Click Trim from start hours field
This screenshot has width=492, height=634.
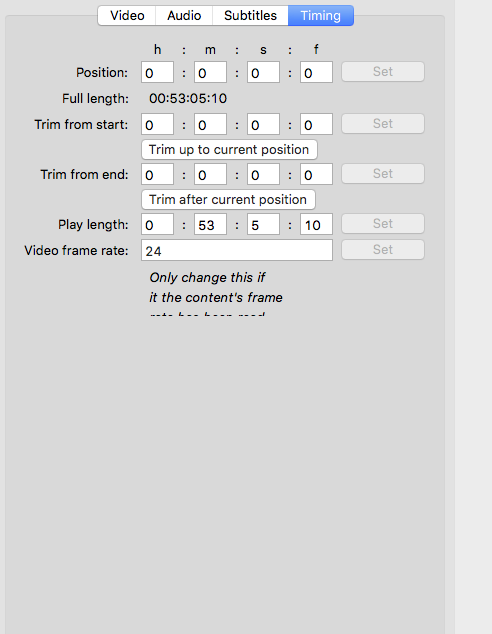coord(157,124)
